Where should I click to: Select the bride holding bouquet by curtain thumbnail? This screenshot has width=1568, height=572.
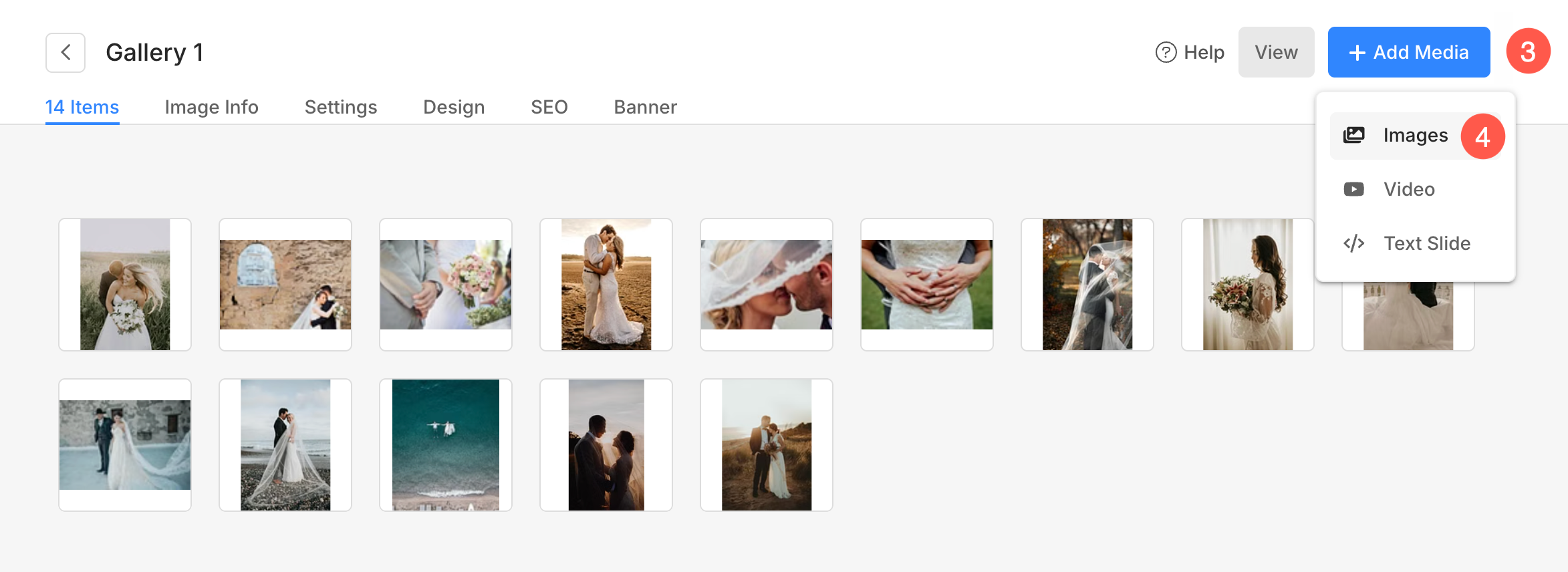click(1248, 285)
